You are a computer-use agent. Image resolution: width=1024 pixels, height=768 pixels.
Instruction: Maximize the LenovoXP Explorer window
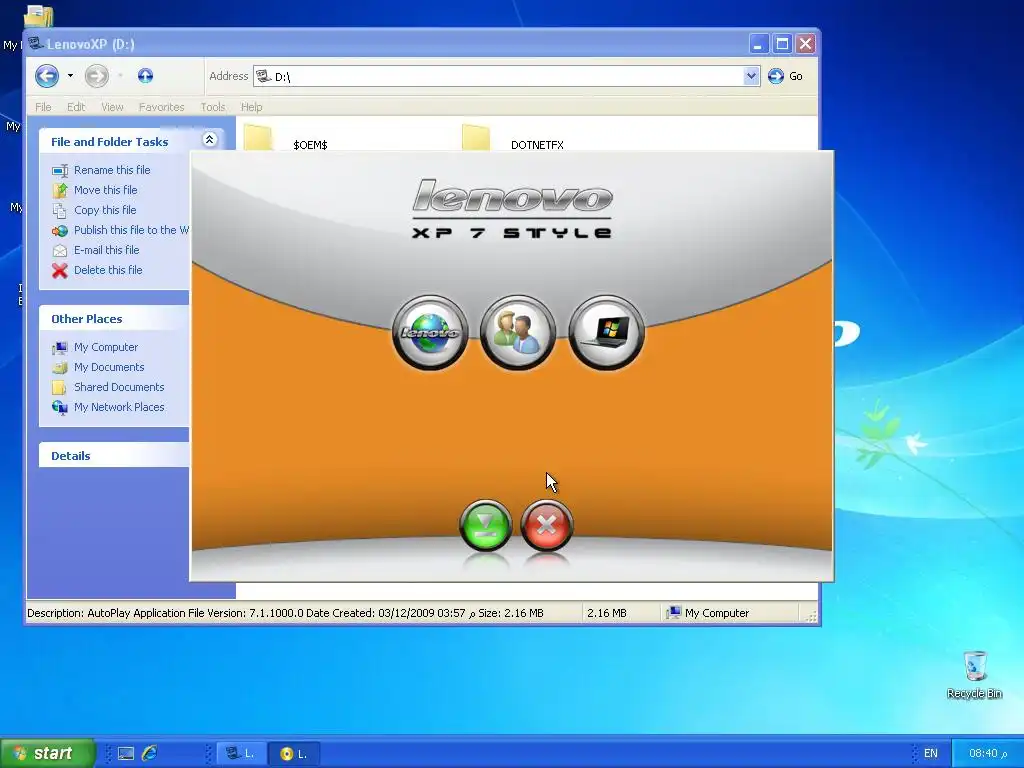[782, 44]
